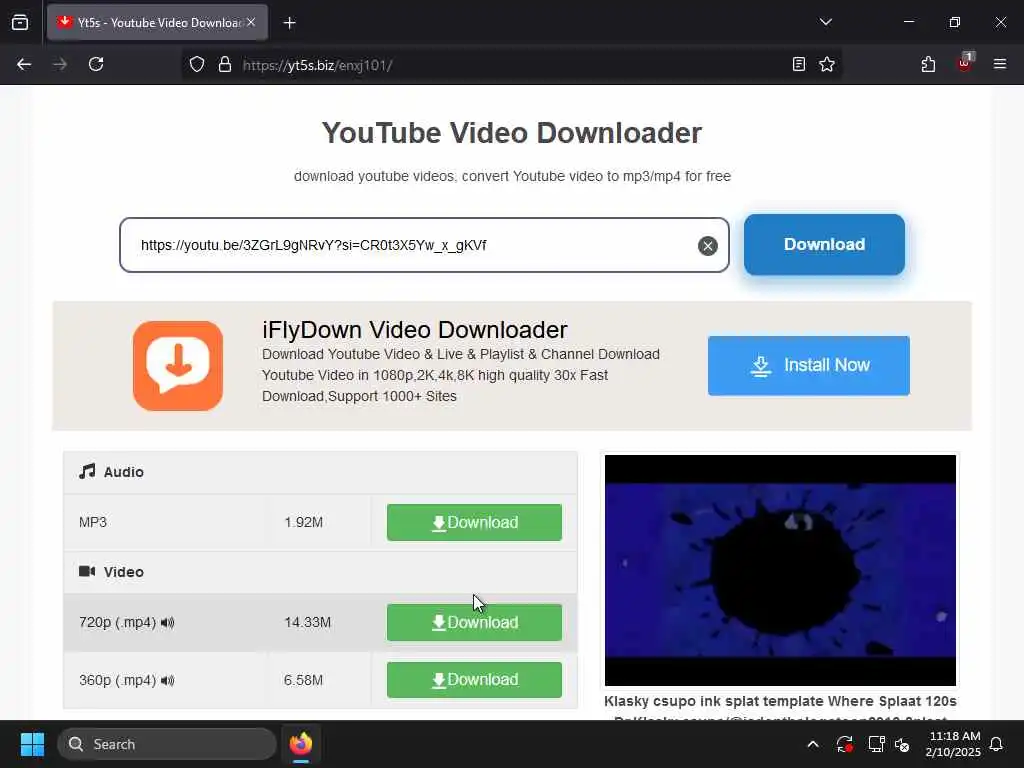Close the Yt5s browser tab
The height and width of the screenshot is (768, 1024).
click(x=251, y=22)
